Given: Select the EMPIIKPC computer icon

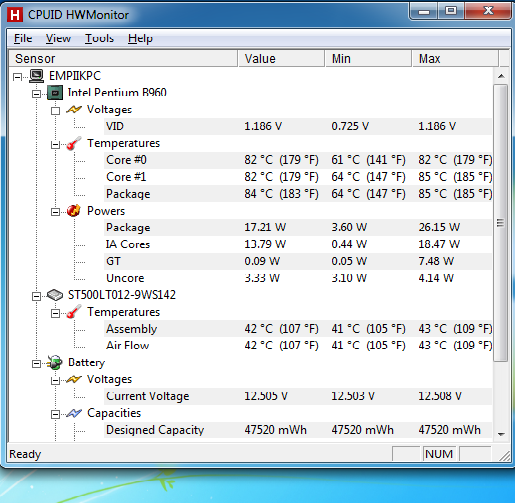Looking at the screenshot, I should point(36,76).
